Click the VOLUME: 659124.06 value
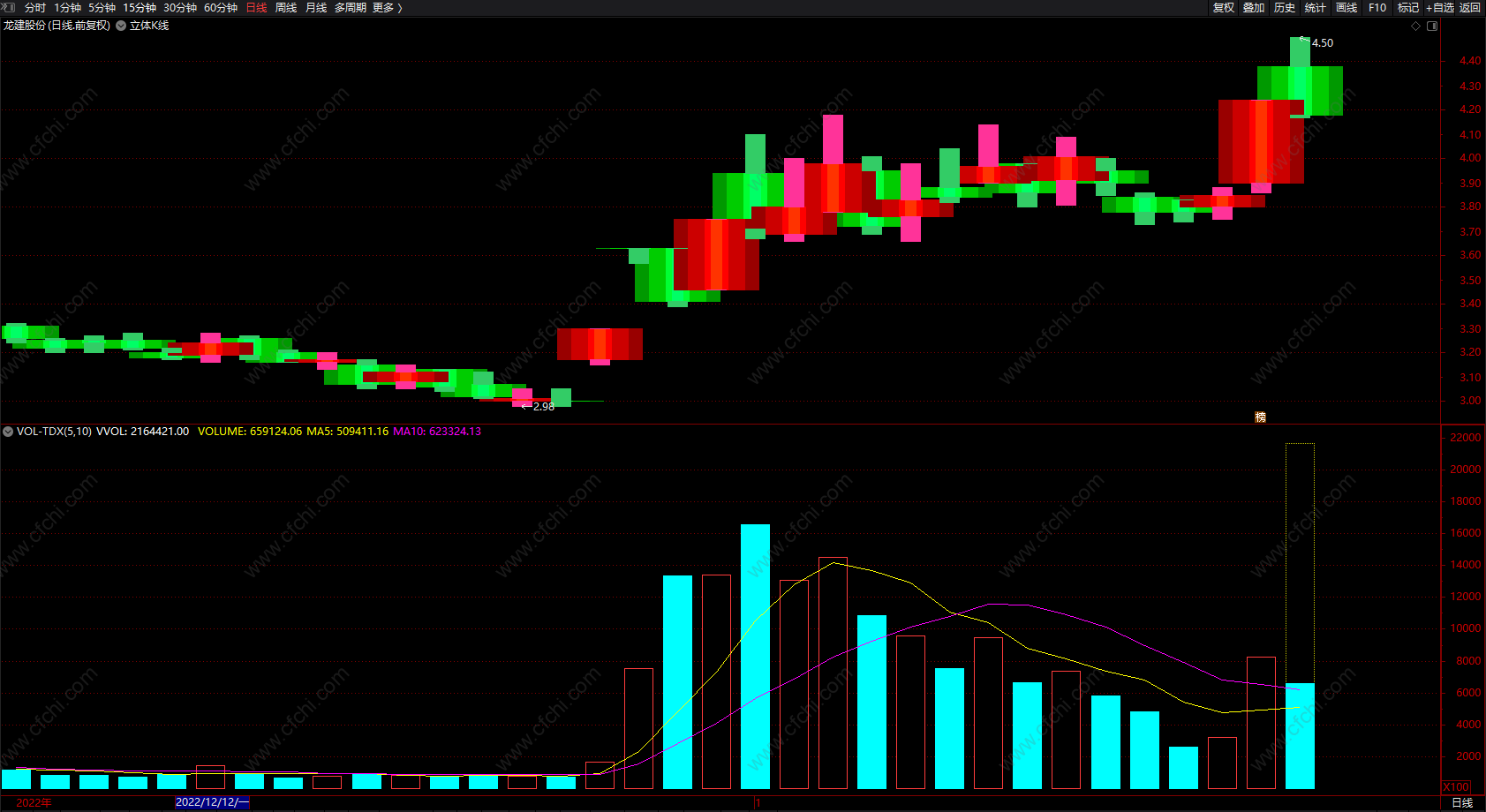The height and width of the screenshot is (812, 1486). click(250, 432)
